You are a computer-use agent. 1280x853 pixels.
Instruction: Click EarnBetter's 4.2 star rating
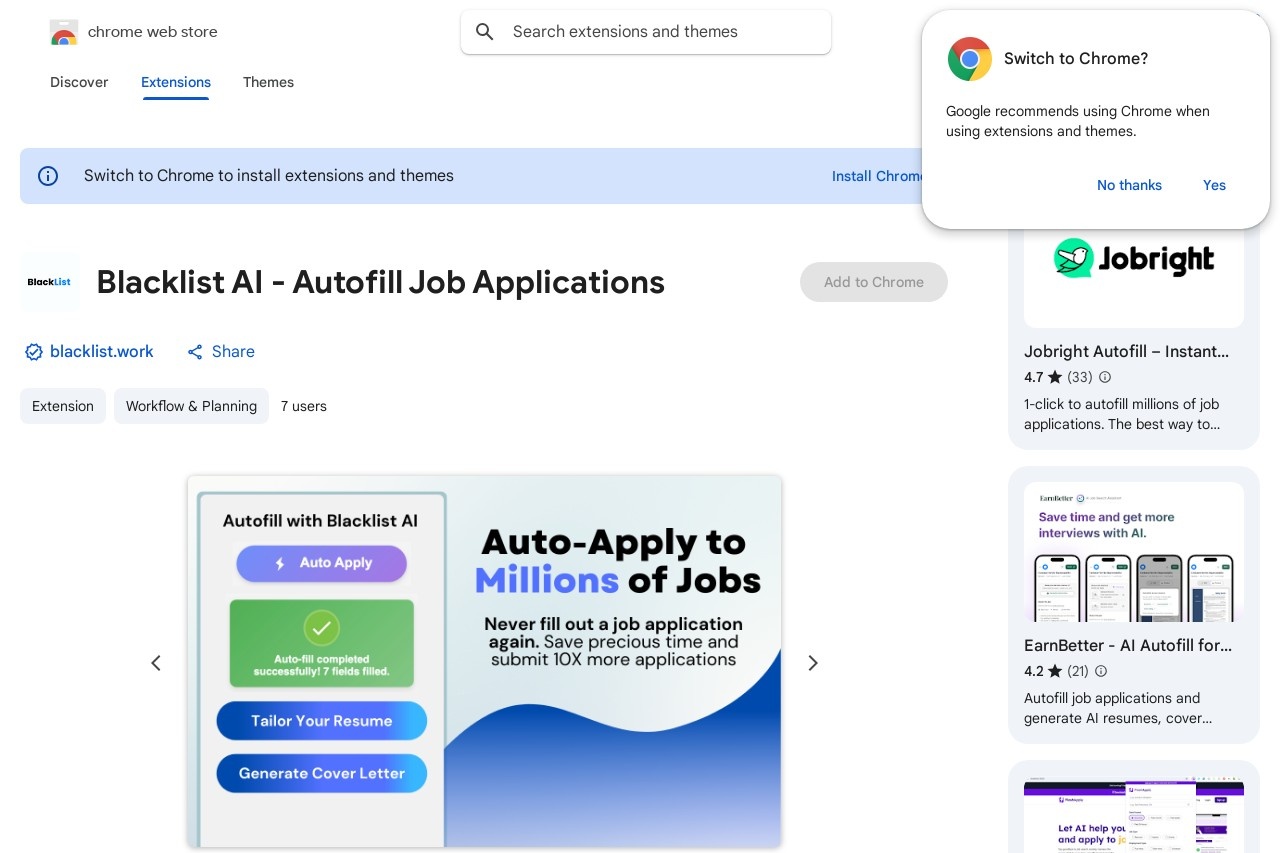pyautogui.click(x=1043, y=672)
